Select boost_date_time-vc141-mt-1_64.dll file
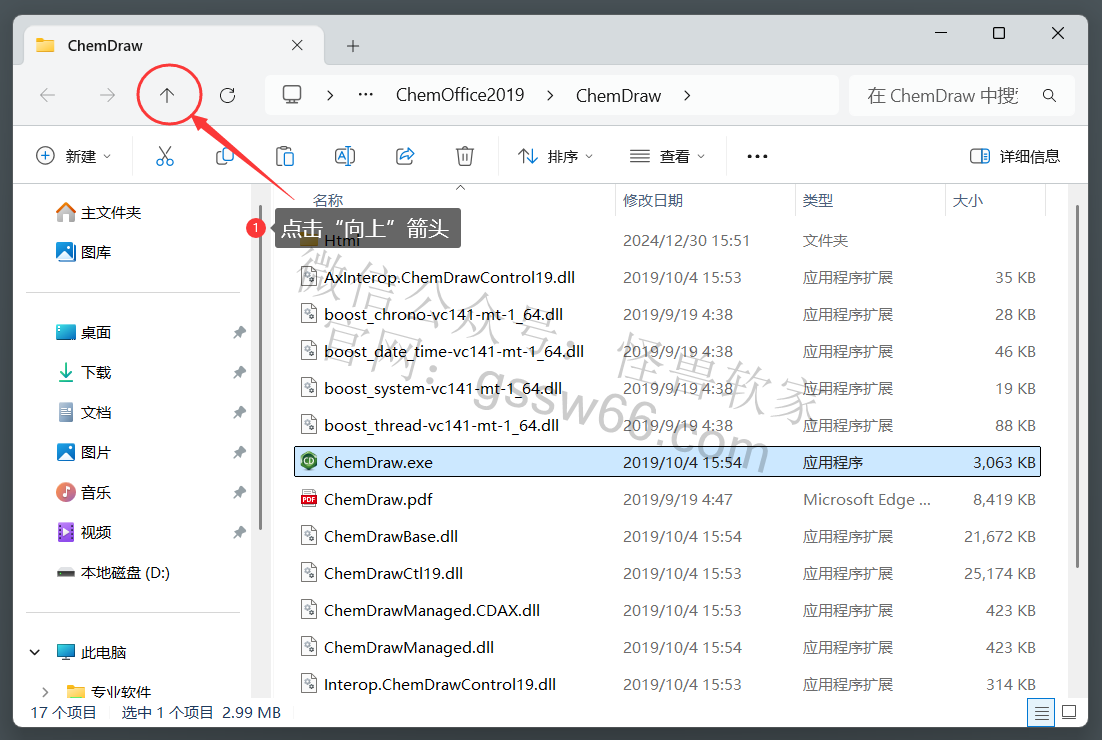1102x740 pixels. [x=667, y=351]
